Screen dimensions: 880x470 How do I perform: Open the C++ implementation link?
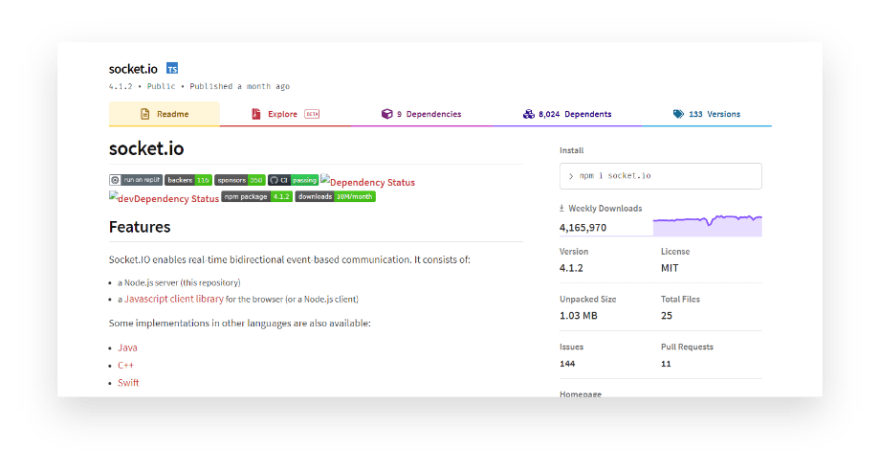point(126,365)
